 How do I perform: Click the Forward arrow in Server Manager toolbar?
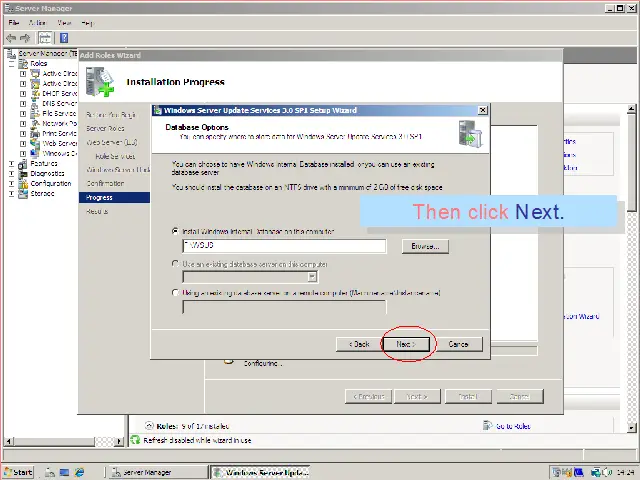click(25, 38)
